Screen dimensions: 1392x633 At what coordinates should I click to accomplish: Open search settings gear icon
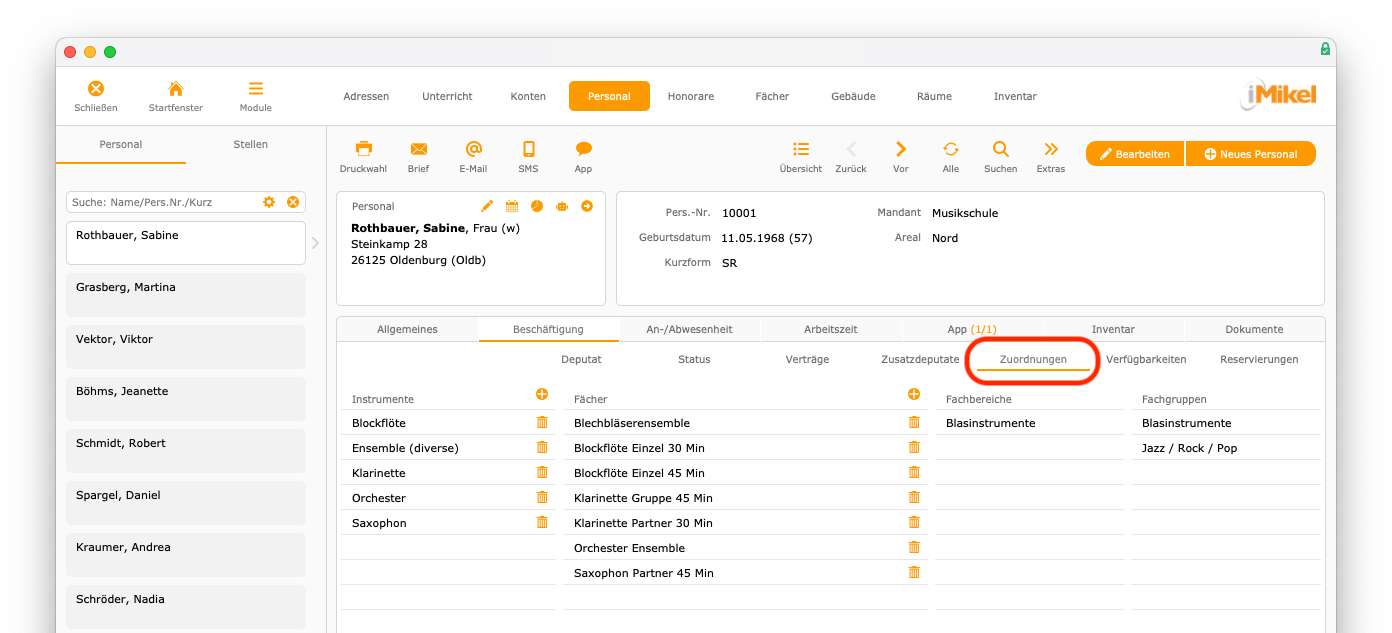click(269, 202)
